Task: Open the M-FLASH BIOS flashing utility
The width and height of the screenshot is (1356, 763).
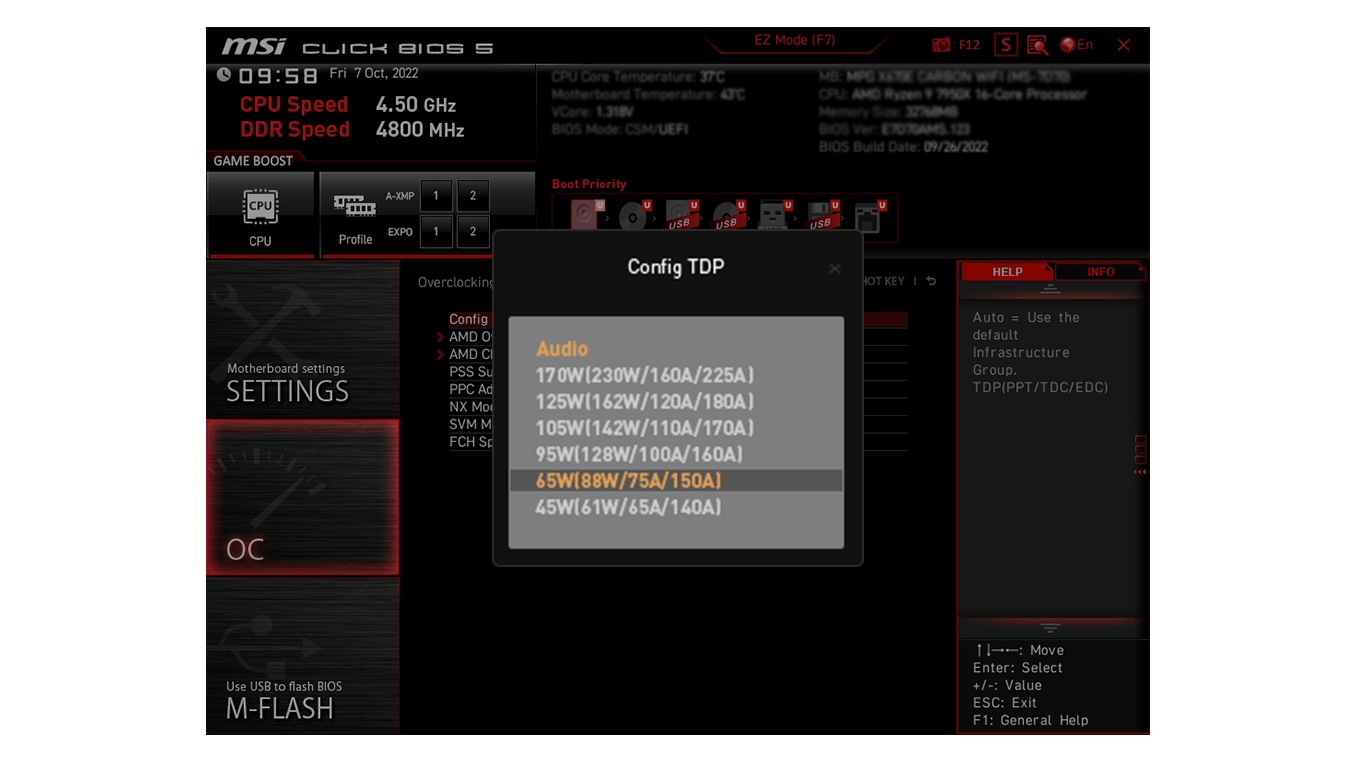Action: point(302,655)
